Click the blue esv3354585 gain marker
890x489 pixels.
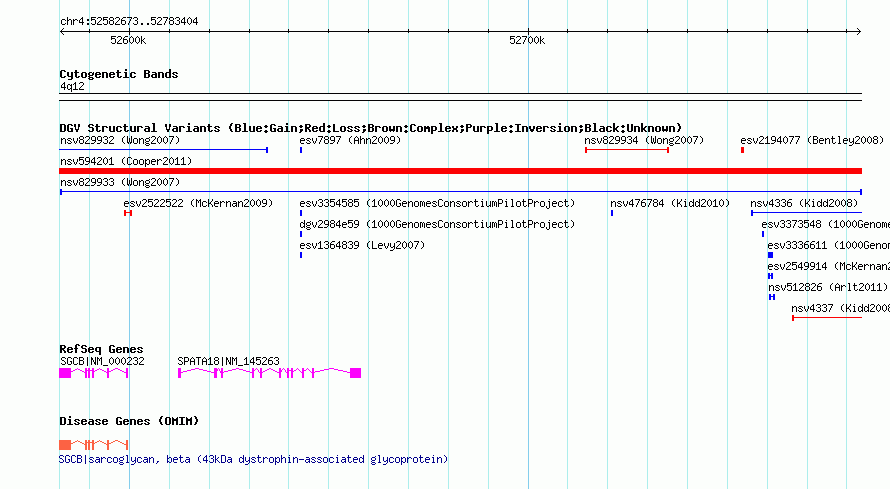click(x=301, y=213)
